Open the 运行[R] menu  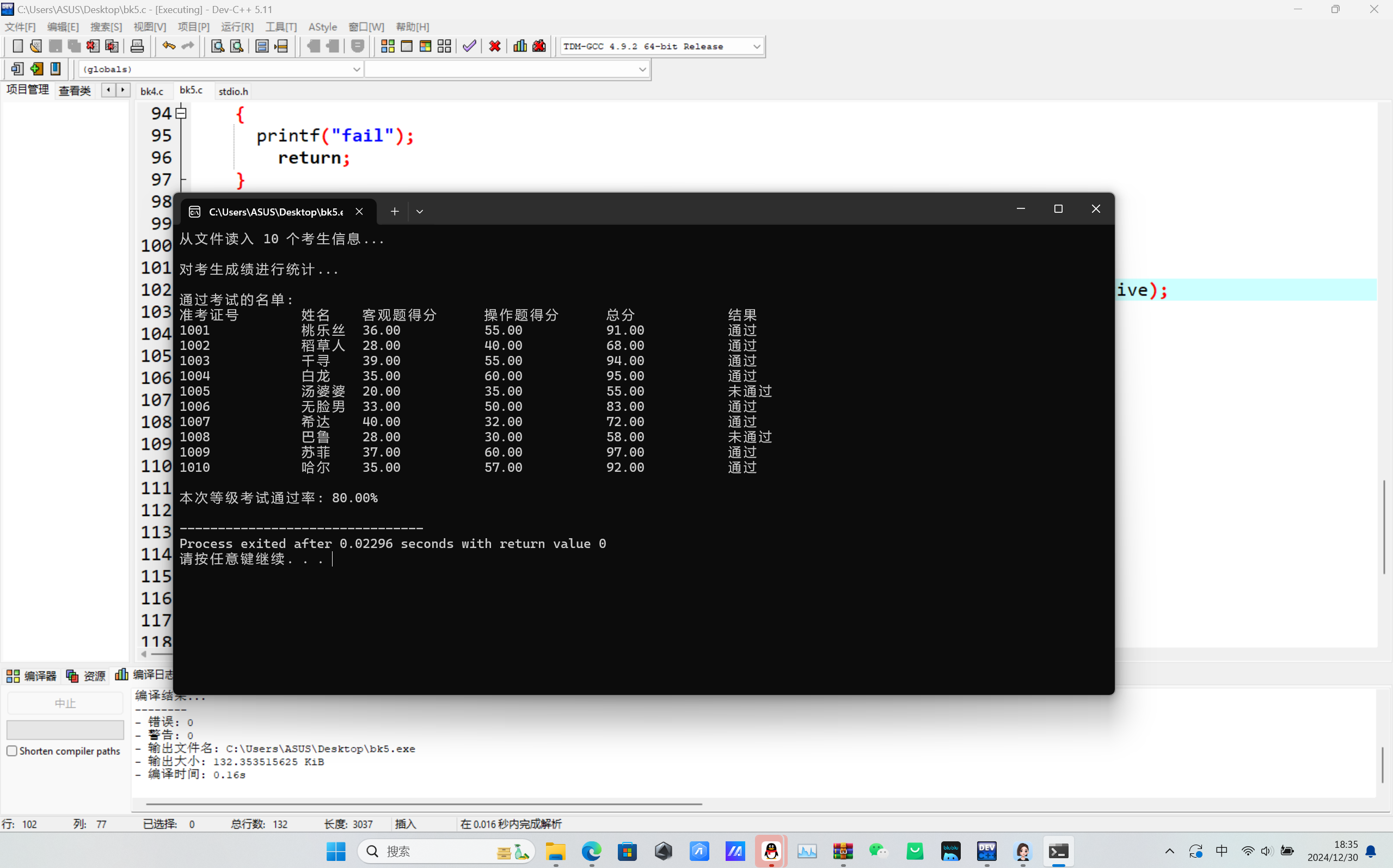[237, 27]
